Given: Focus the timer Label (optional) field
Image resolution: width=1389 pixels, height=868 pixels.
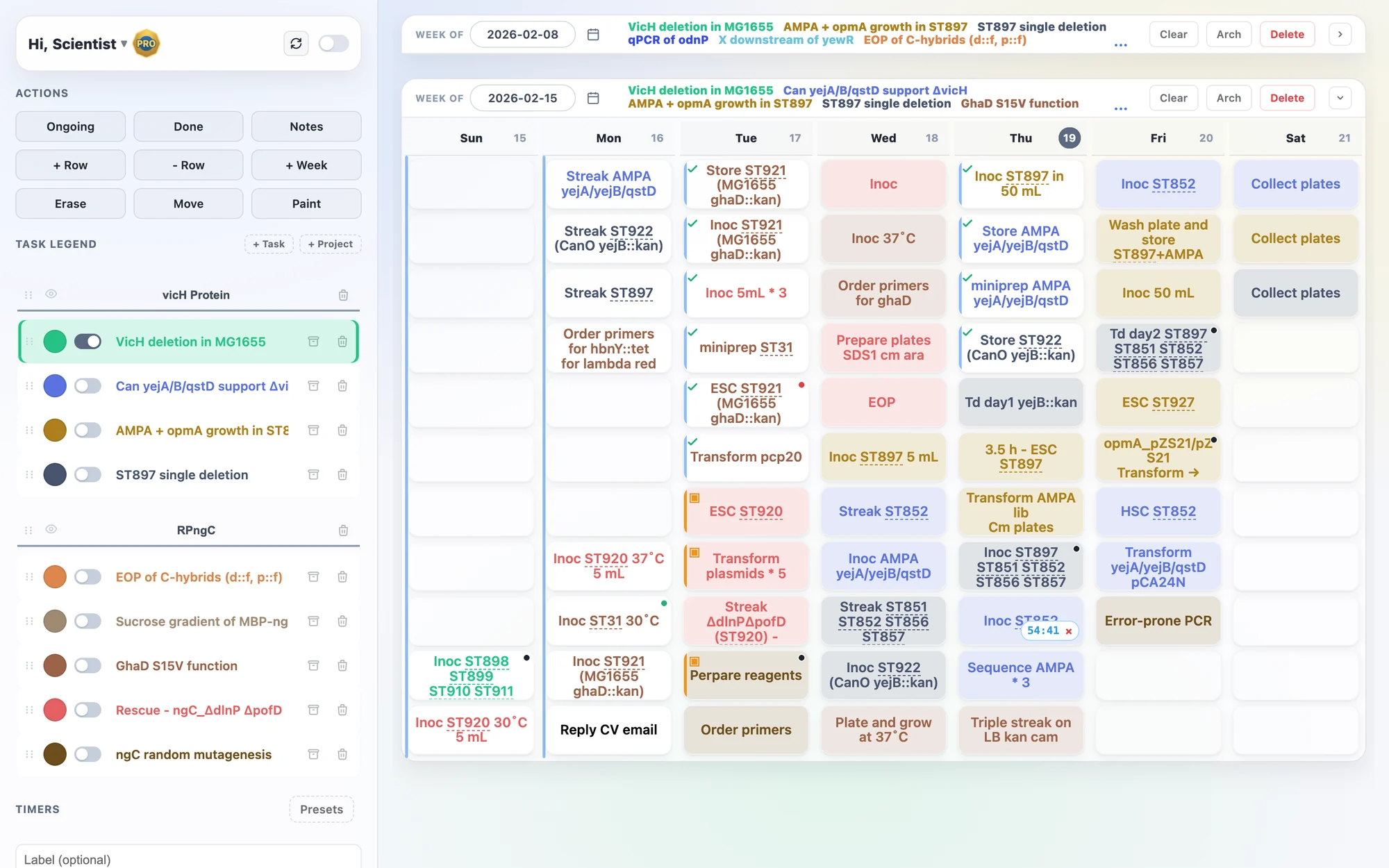Looking at the screenshot, I should pyautogui.click(x=188, y=858).
